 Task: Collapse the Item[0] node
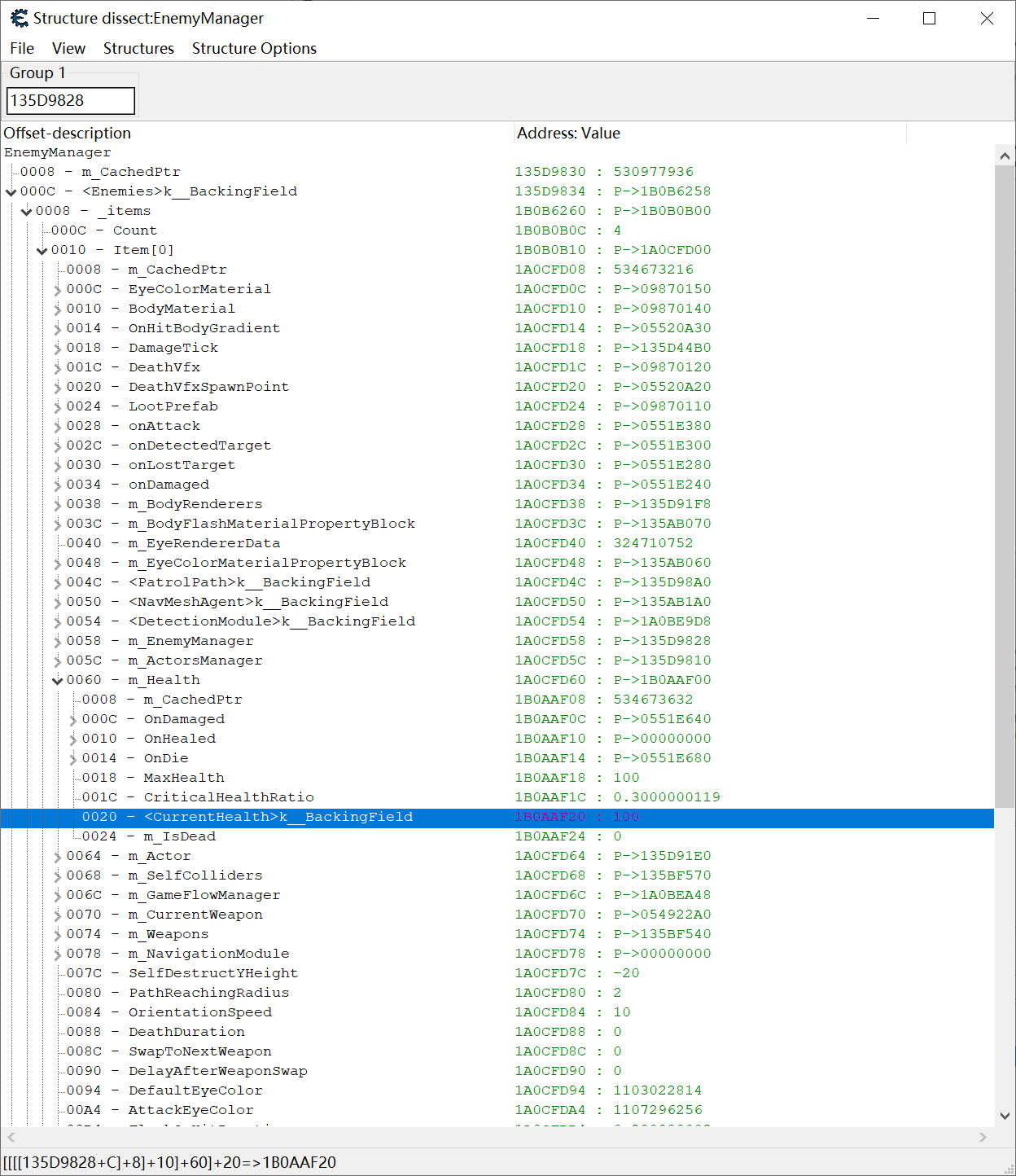[x=42, y=251]
